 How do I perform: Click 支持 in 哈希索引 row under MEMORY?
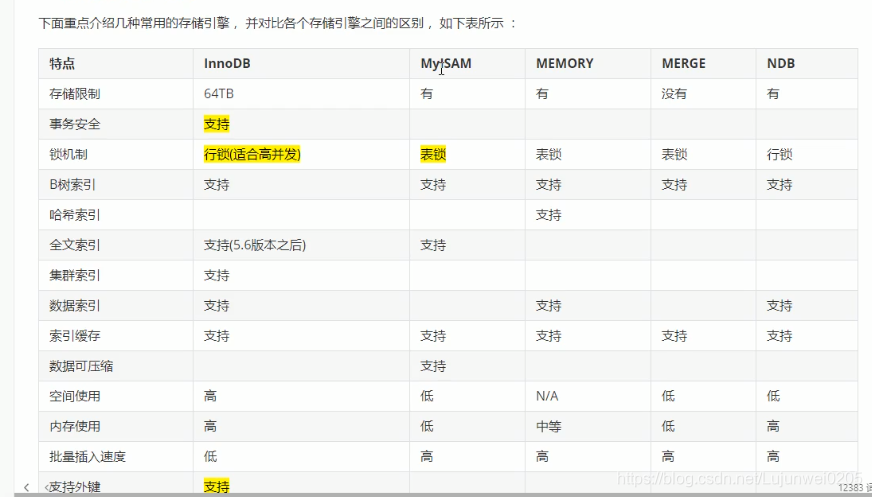pyautogui.click(x=548, y=215)
